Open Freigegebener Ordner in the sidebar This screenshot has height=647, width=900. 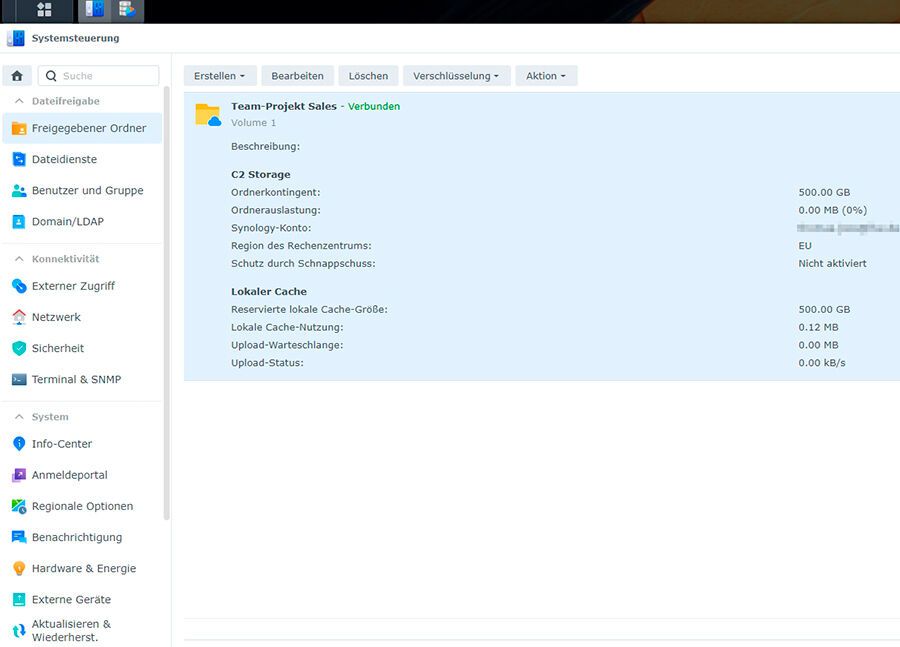tap(88, 128)
